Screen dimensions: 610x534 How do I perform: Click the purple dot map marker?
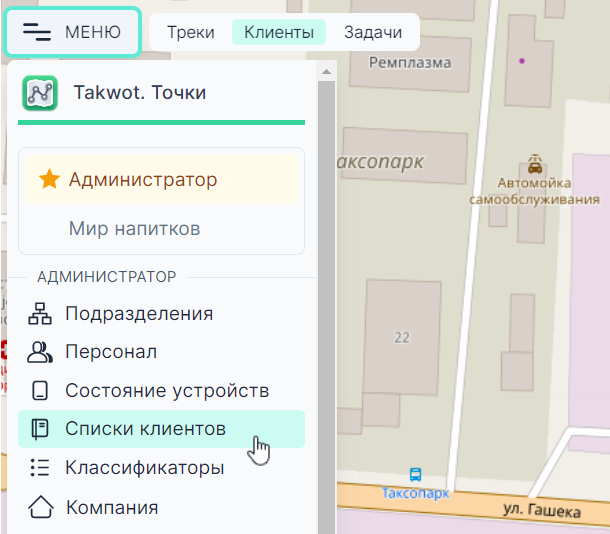(x=522, y=61)
